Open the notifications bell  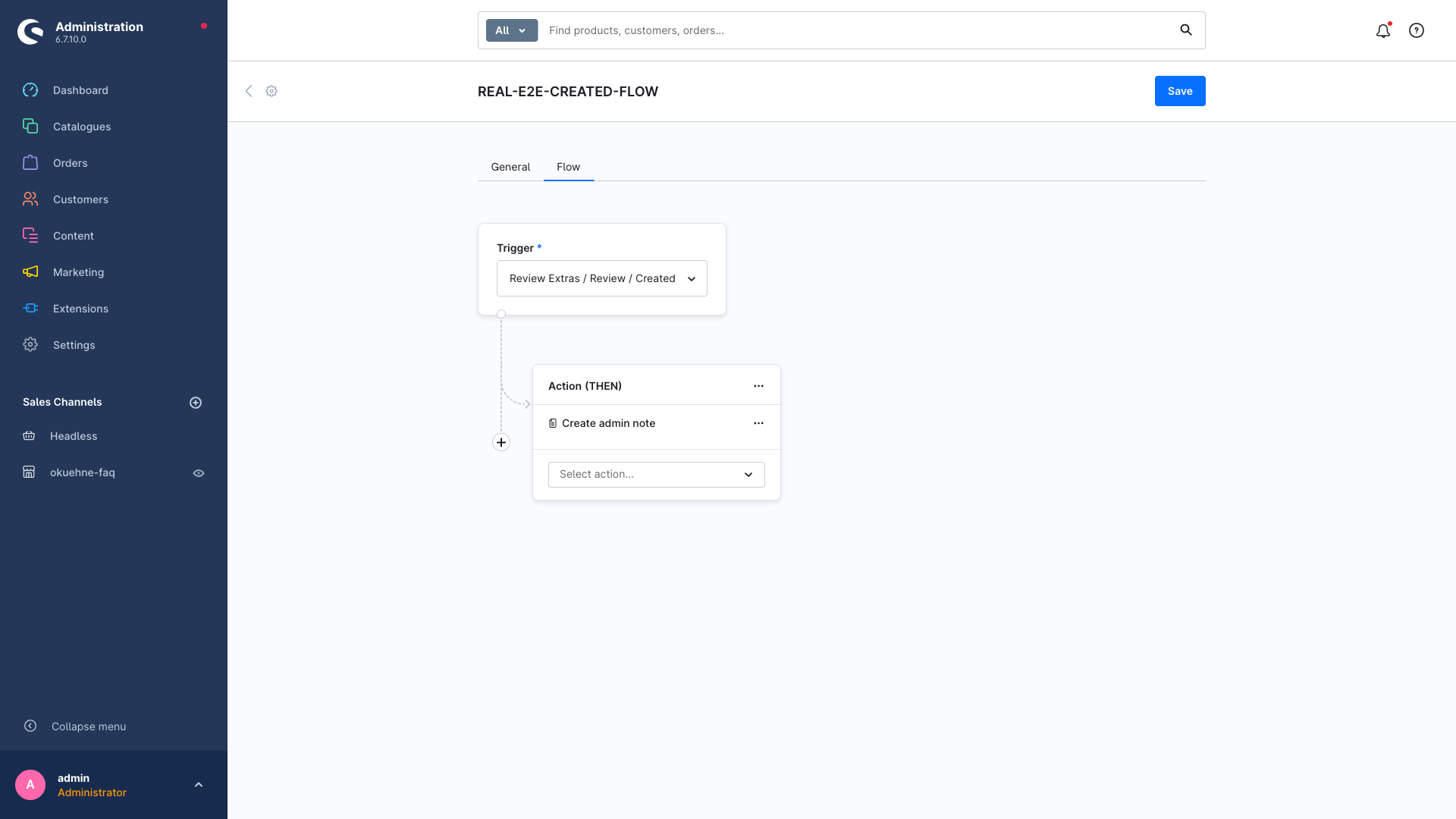(x=1383, y=30)
